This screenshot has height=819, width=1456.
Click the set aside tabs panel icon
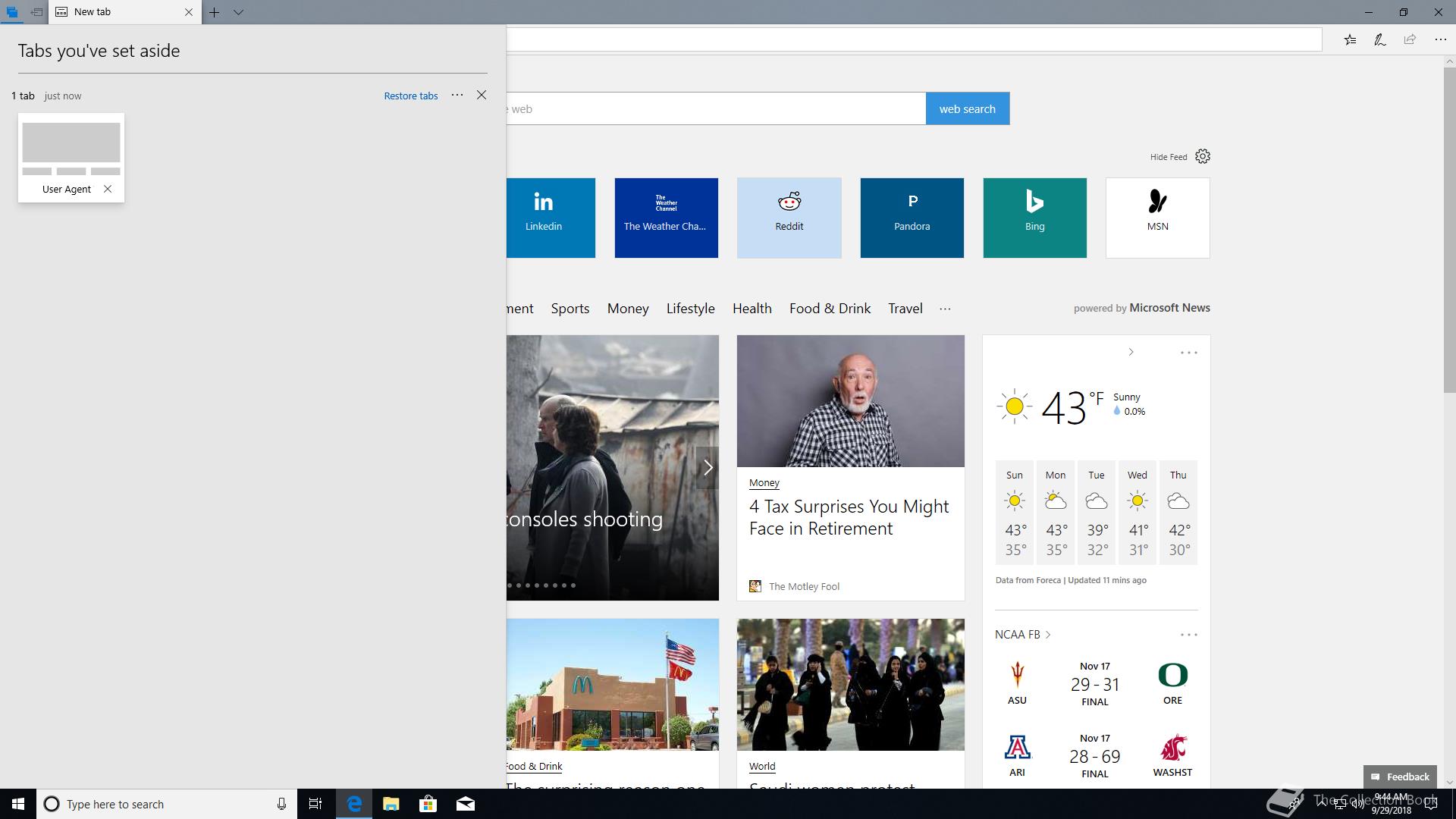11,12
